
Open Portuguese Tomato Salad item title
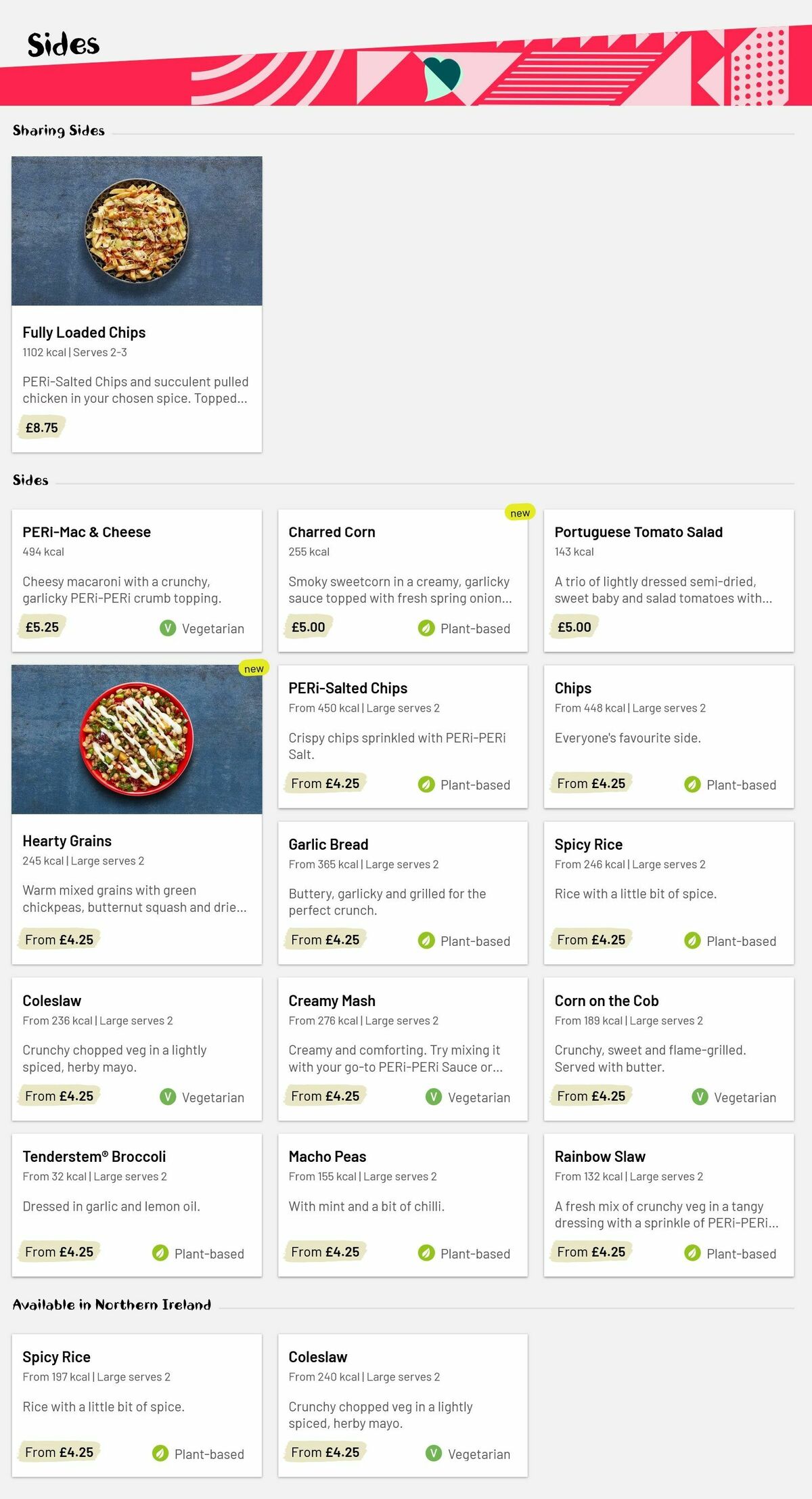pyautogui.click(x=638, y=532)
